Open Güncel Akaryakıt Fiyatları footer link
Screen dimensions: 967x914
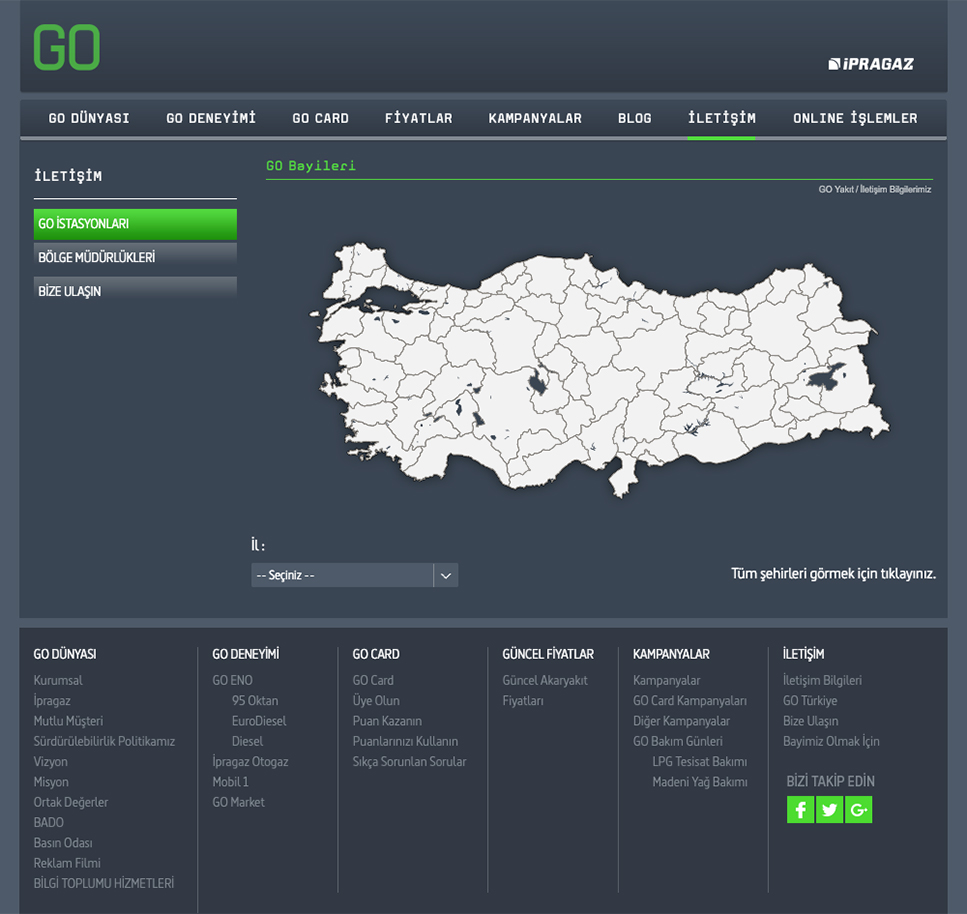pos(545,690)
